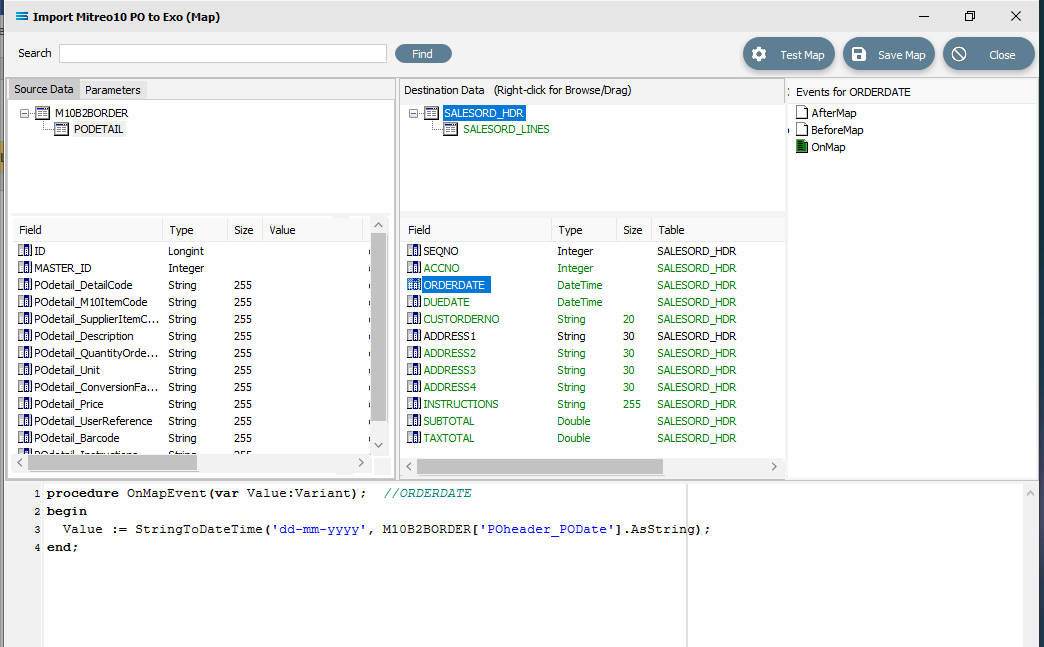Open the Parameters tab

113,90
